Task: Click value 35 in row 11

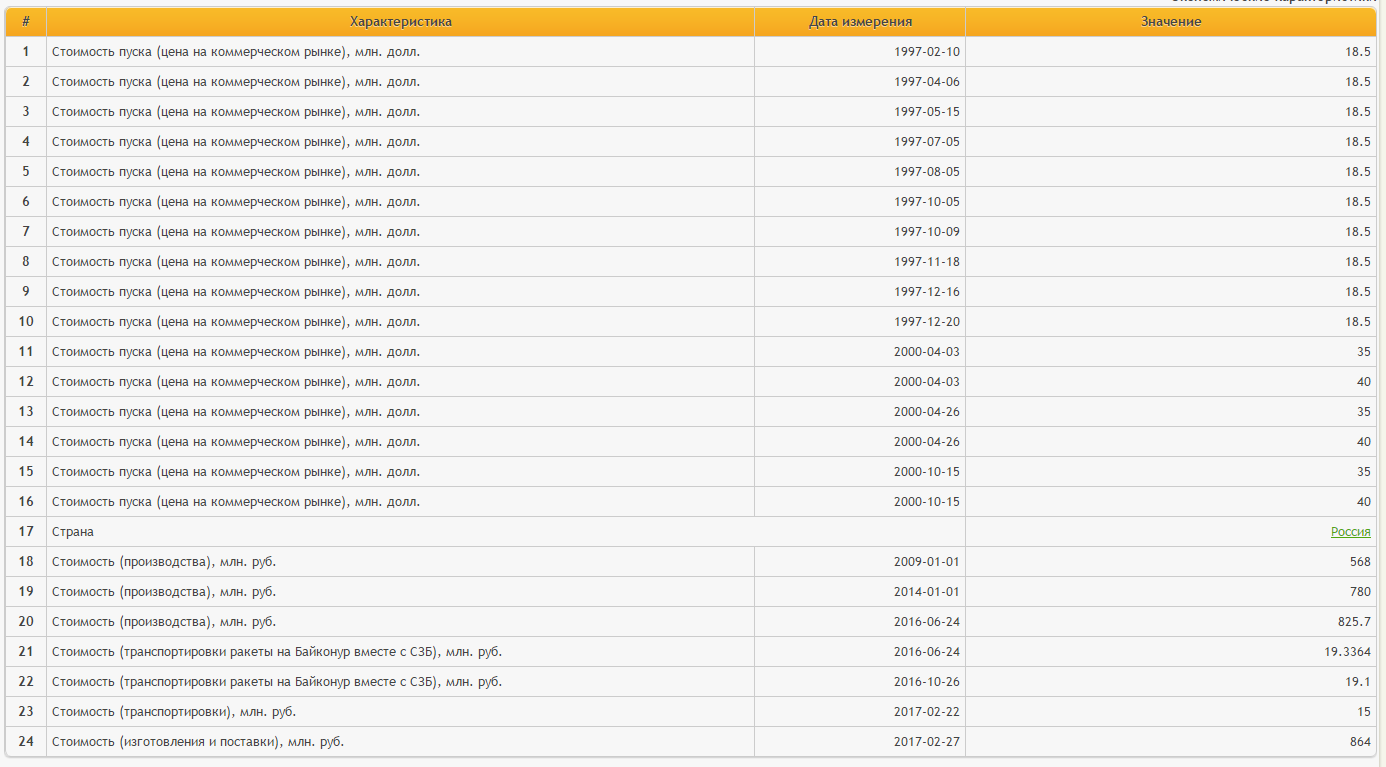Action: point(1364,352)
